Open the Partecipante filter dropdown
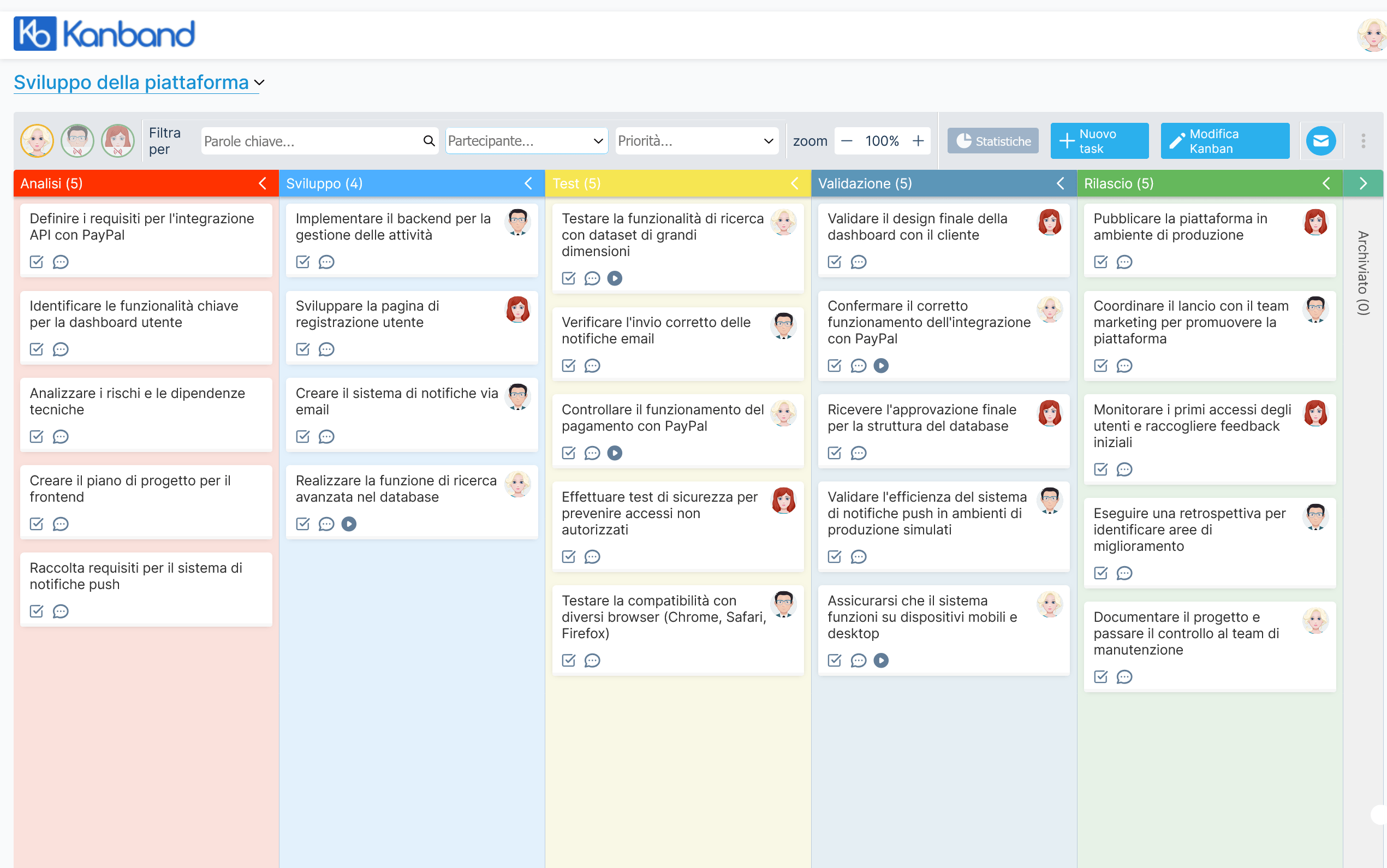 [526, 141]
